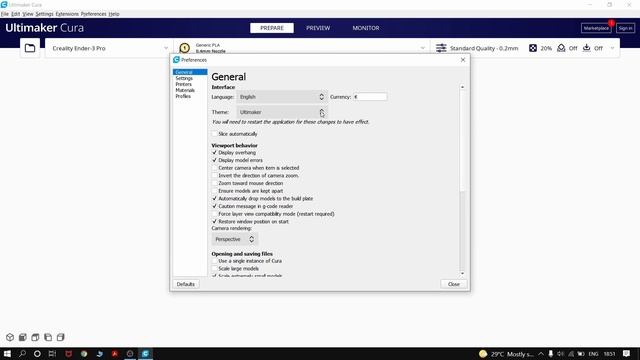Select Printers in Preferences sidebar
The width and height of the screenshot is (640, 360).
point(184,84)
